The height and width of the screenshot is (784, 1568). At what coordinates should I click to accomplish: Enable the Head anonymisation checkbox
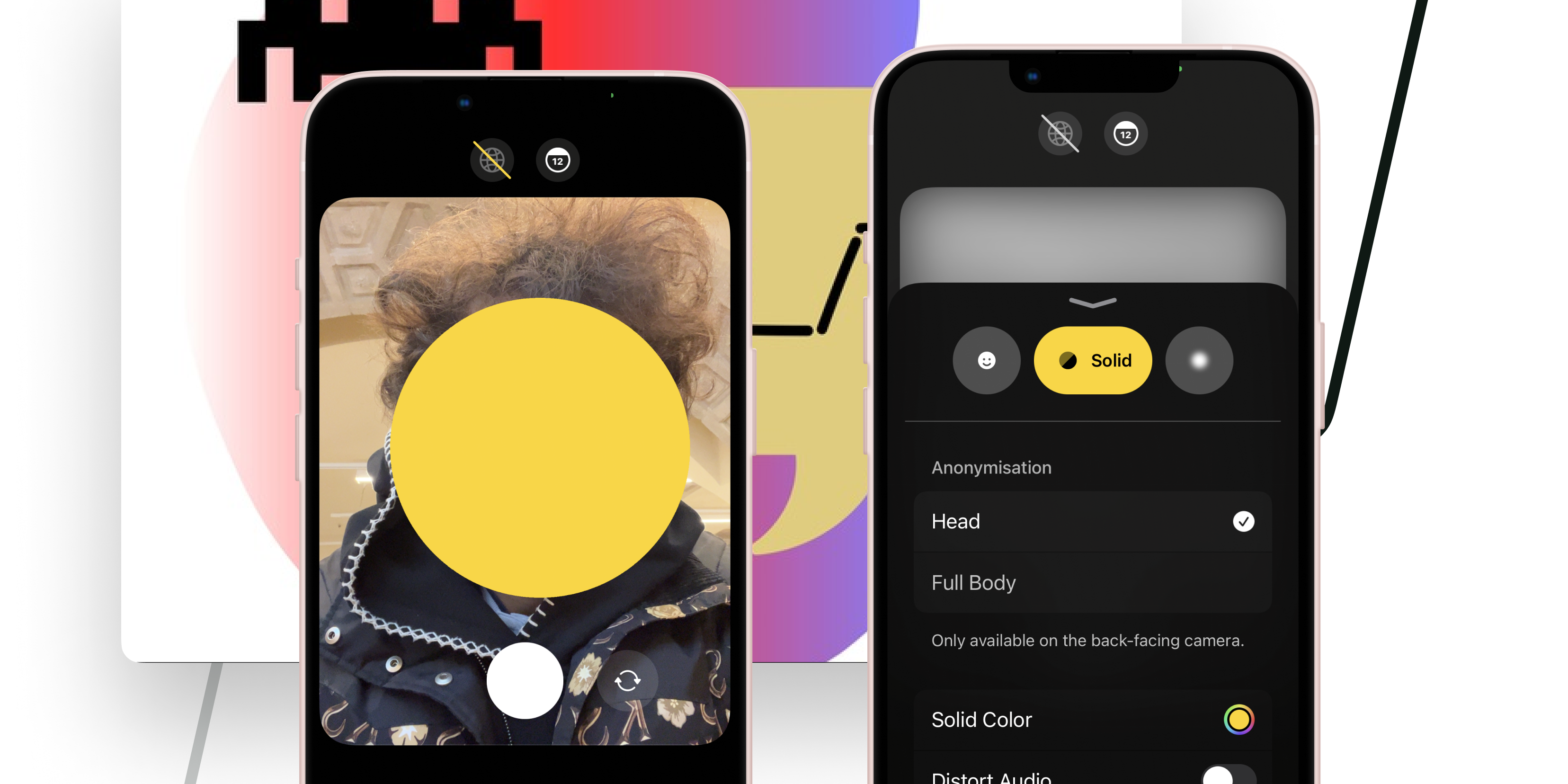coord(1244,521)
